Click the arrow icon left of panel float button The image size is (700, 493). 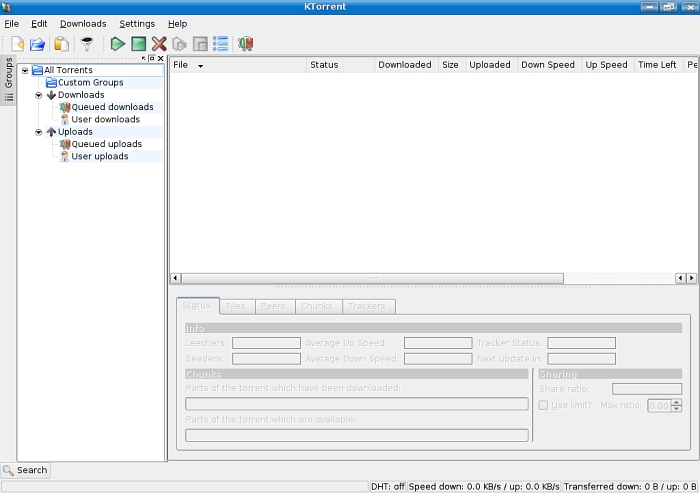[144, 58]
